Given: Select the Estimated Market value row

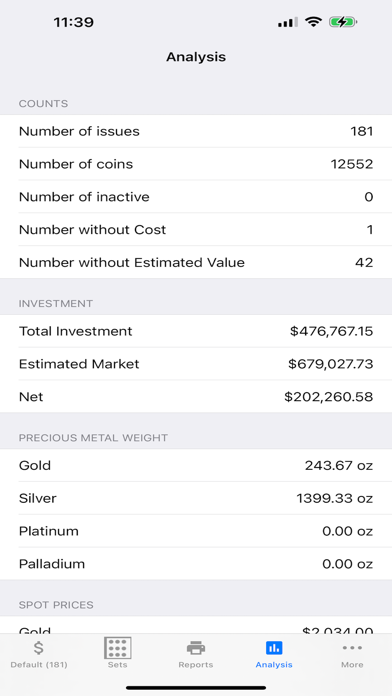Looking at the screenshot, I should coord(196,364).
